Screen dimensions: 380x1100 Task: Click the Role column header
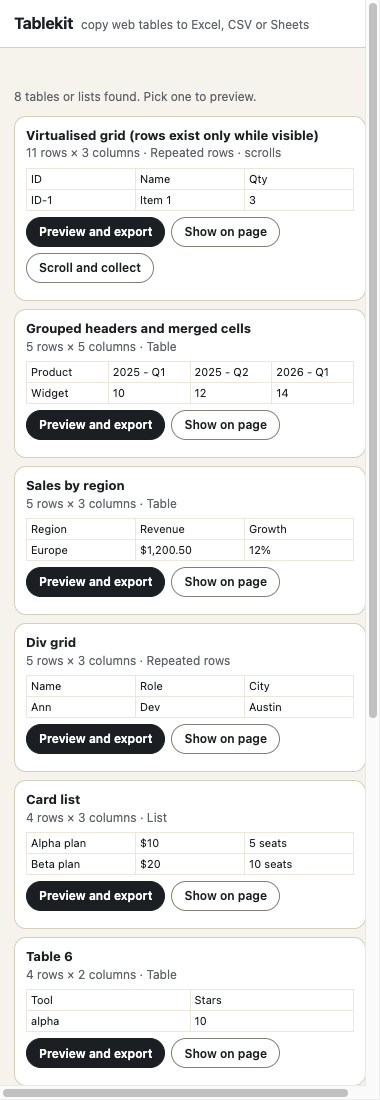190,687
